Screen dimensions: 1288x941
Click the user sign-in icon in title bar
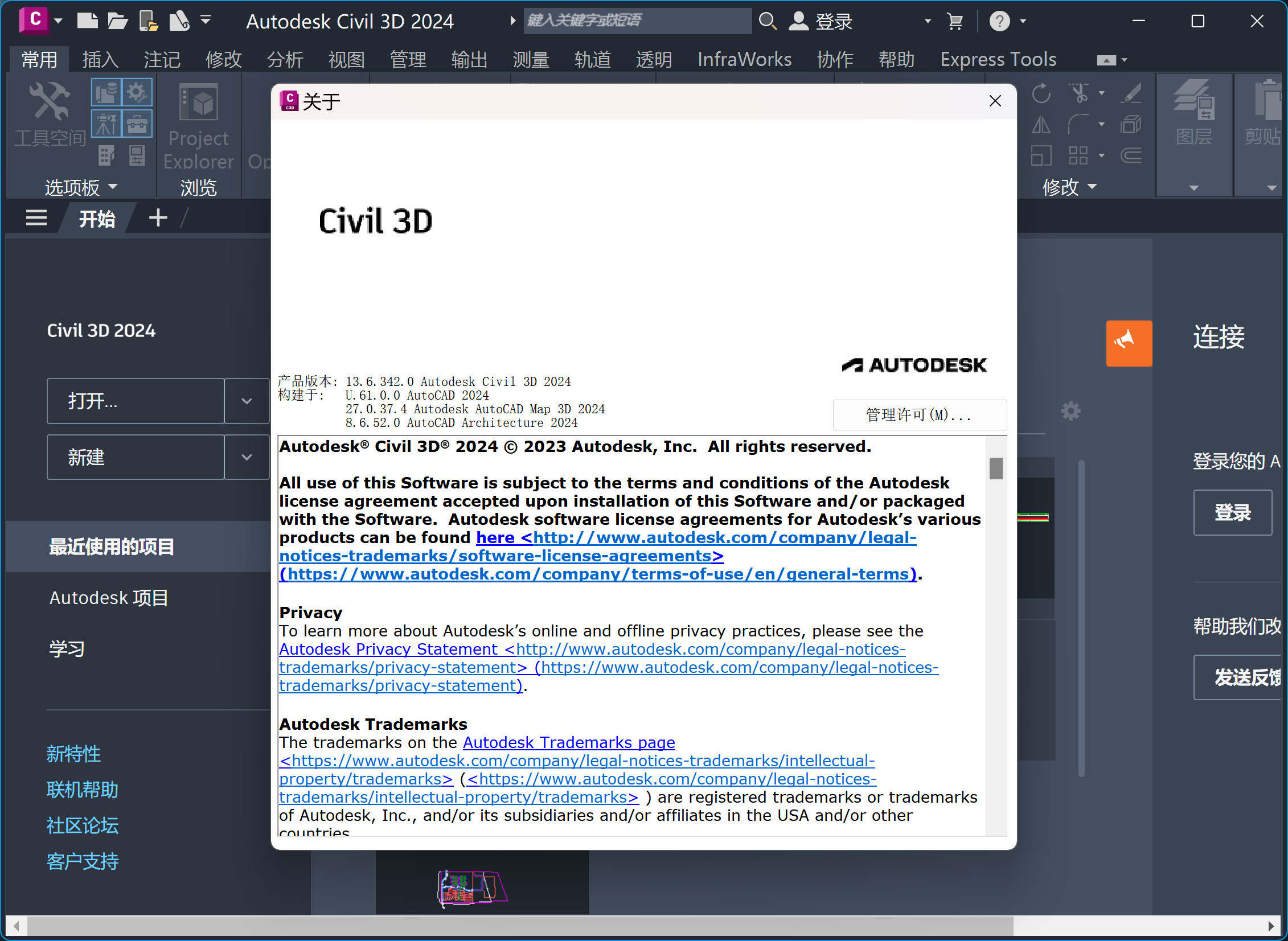(798, 21)
